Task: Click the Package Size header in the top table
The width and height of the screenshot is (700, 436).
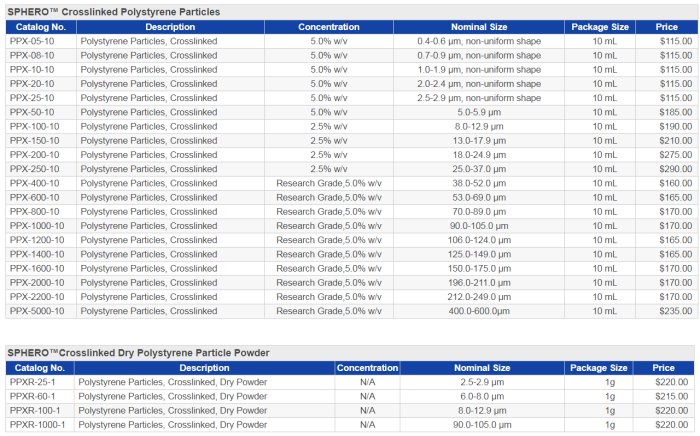Action: (600, 27)
